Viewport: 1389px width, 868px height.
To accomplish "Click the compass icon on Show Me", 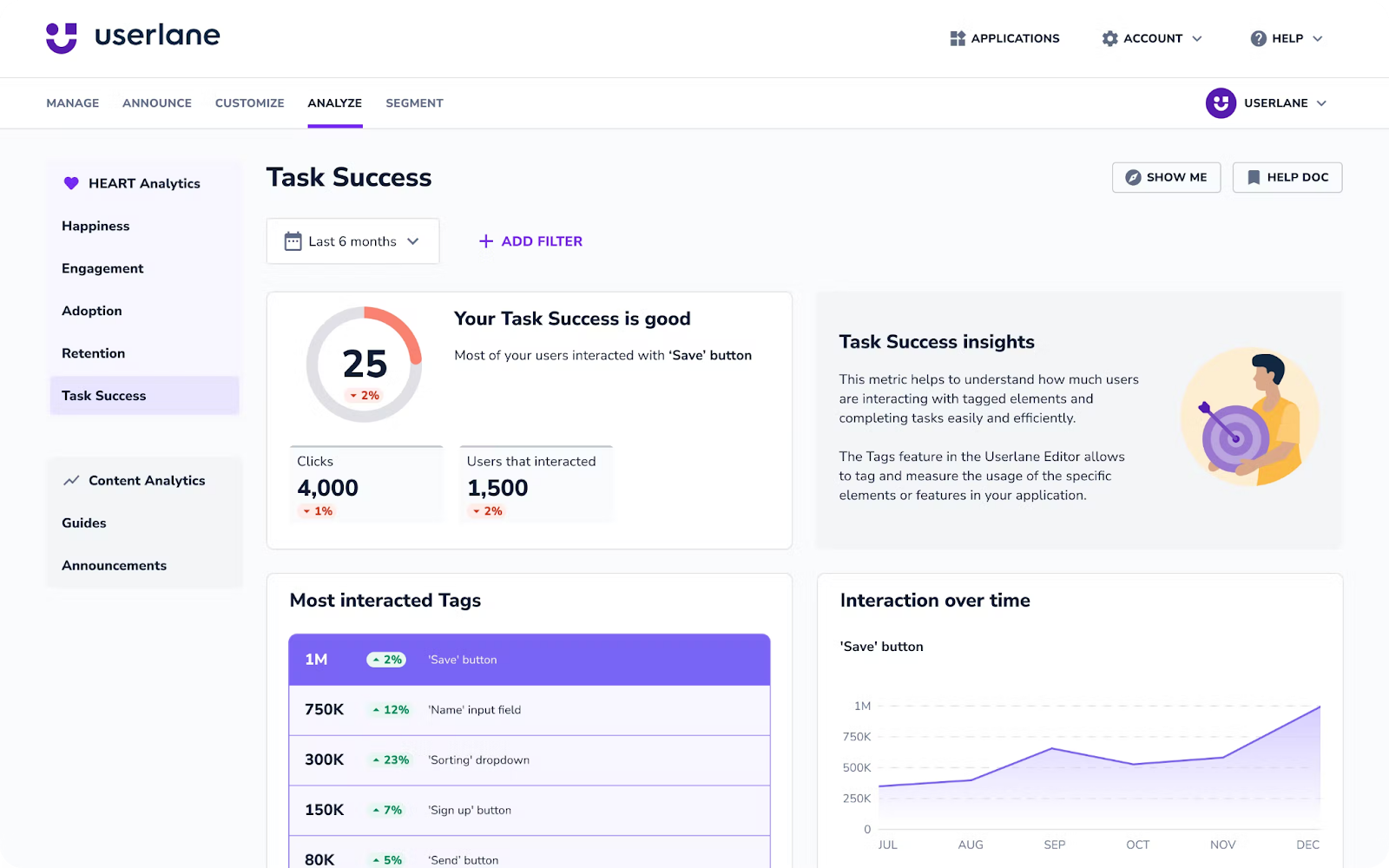I will point(1133,177).
